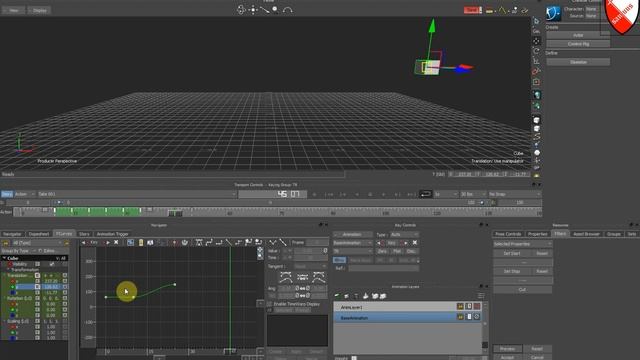Select the scale tool in viewer side toolbar

pyautogui.click(x=537, y=61)
